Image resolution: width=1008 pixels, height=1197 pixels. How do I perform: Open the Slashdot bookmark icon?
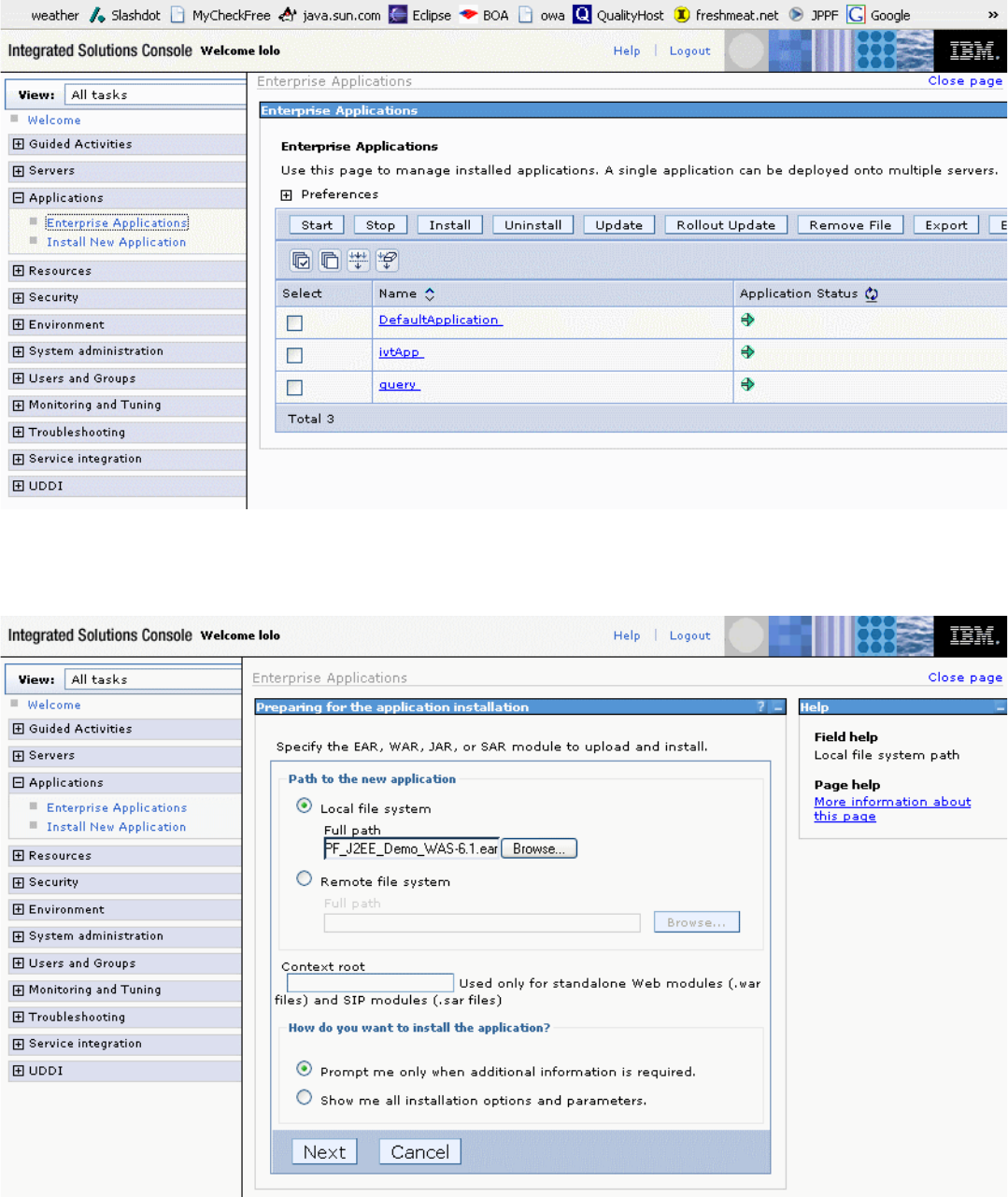(97, 15)
